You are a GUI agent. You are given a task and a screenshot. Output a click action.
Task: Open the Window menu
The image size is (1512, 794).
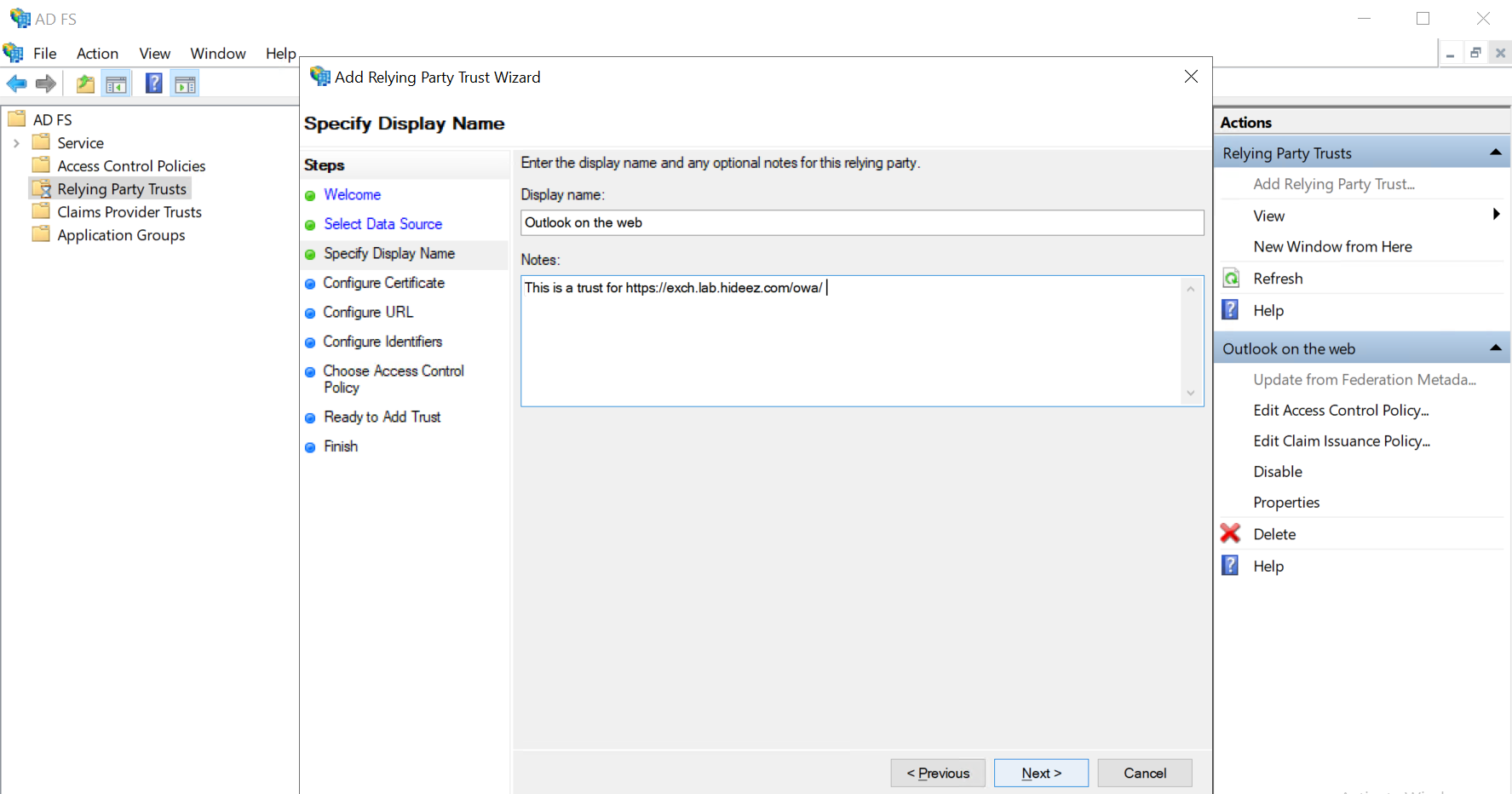218,54
